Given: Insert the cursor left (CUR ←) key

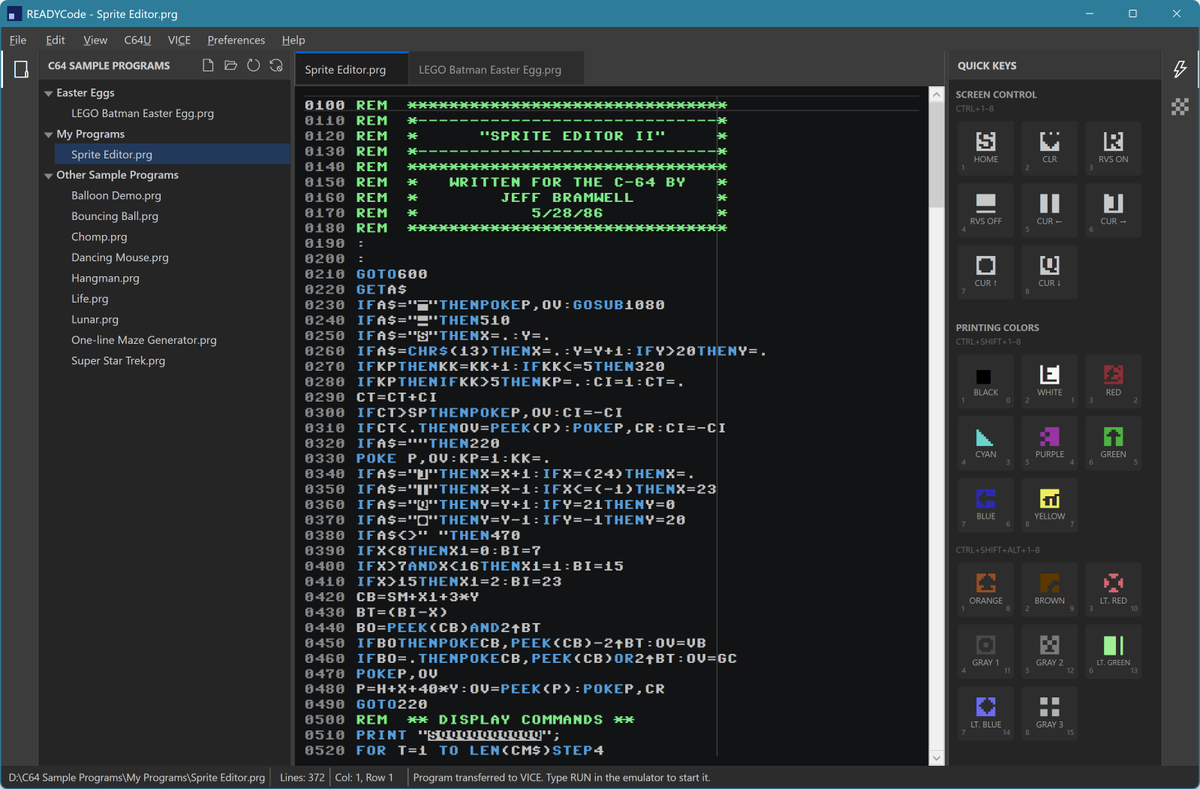Looking at the screenshot, I should point(1050,210).
